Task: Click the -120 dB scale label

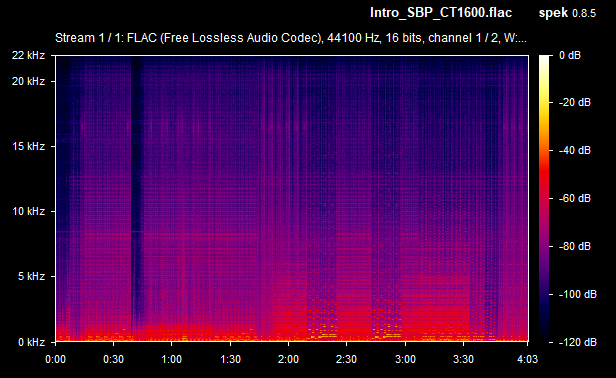Action: pos(578,342)
